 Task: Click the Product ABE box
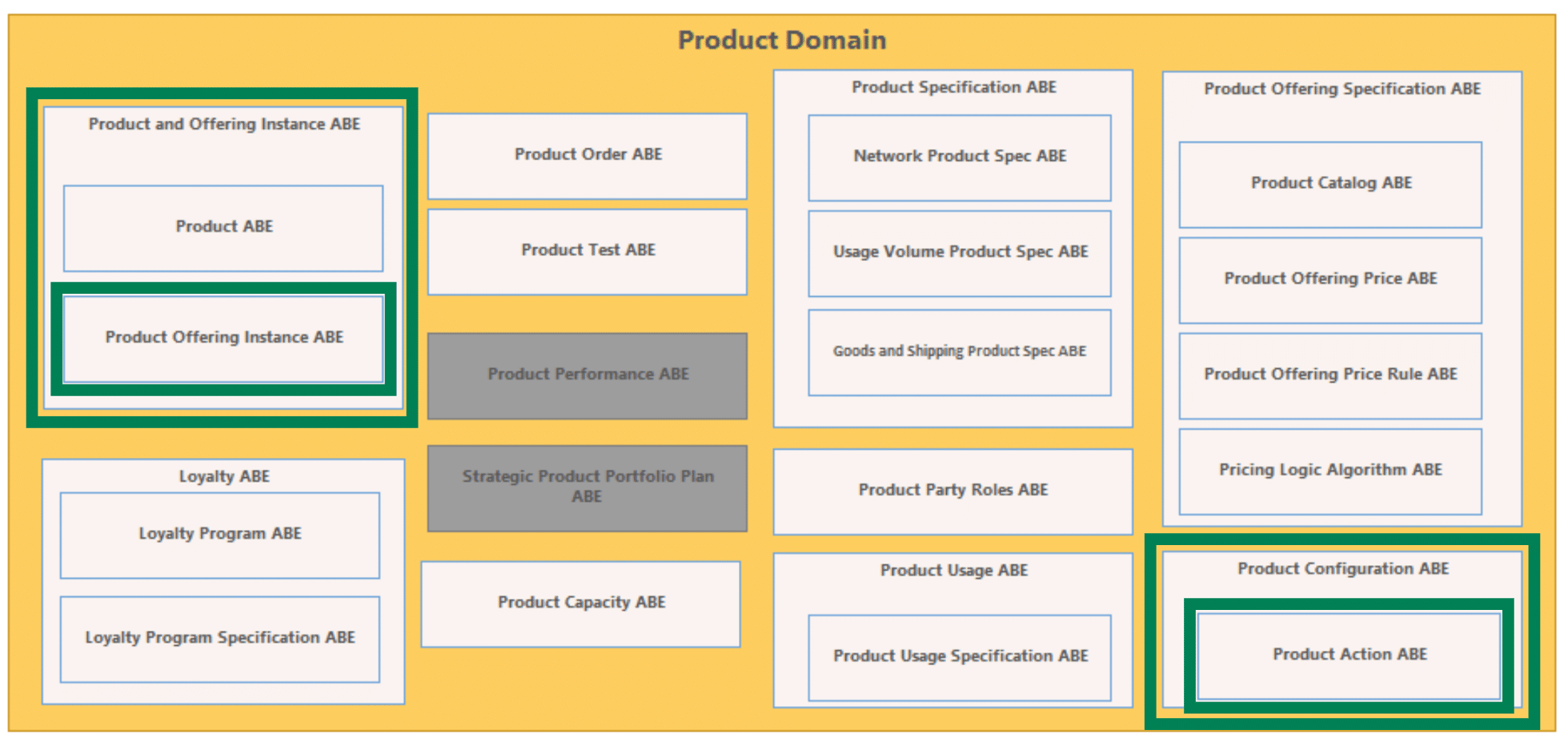(223, 228)
